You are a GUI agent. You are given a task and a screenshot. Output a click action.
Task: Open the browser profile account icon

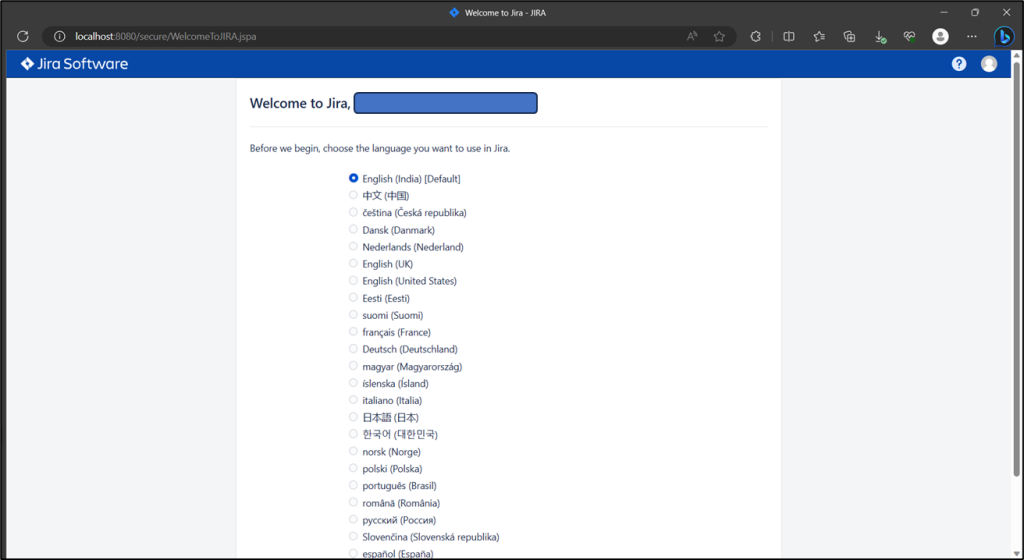coord(940,37)
